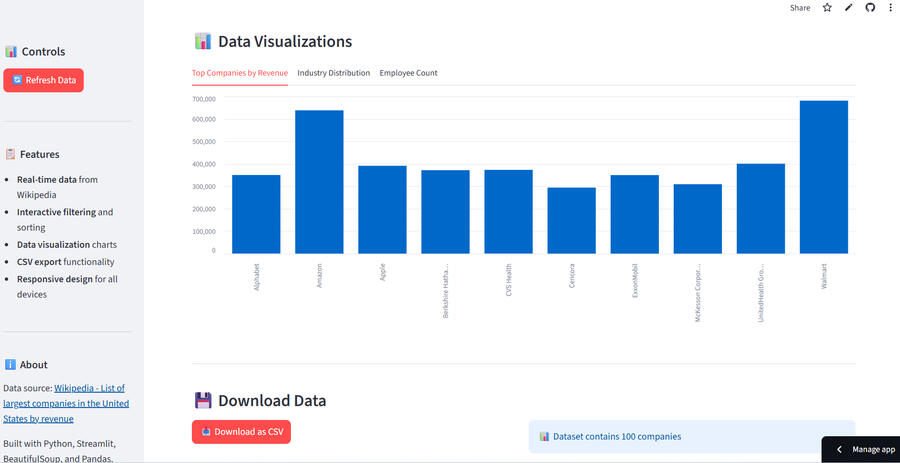Open the three-dot app menu

click(890, 8)
